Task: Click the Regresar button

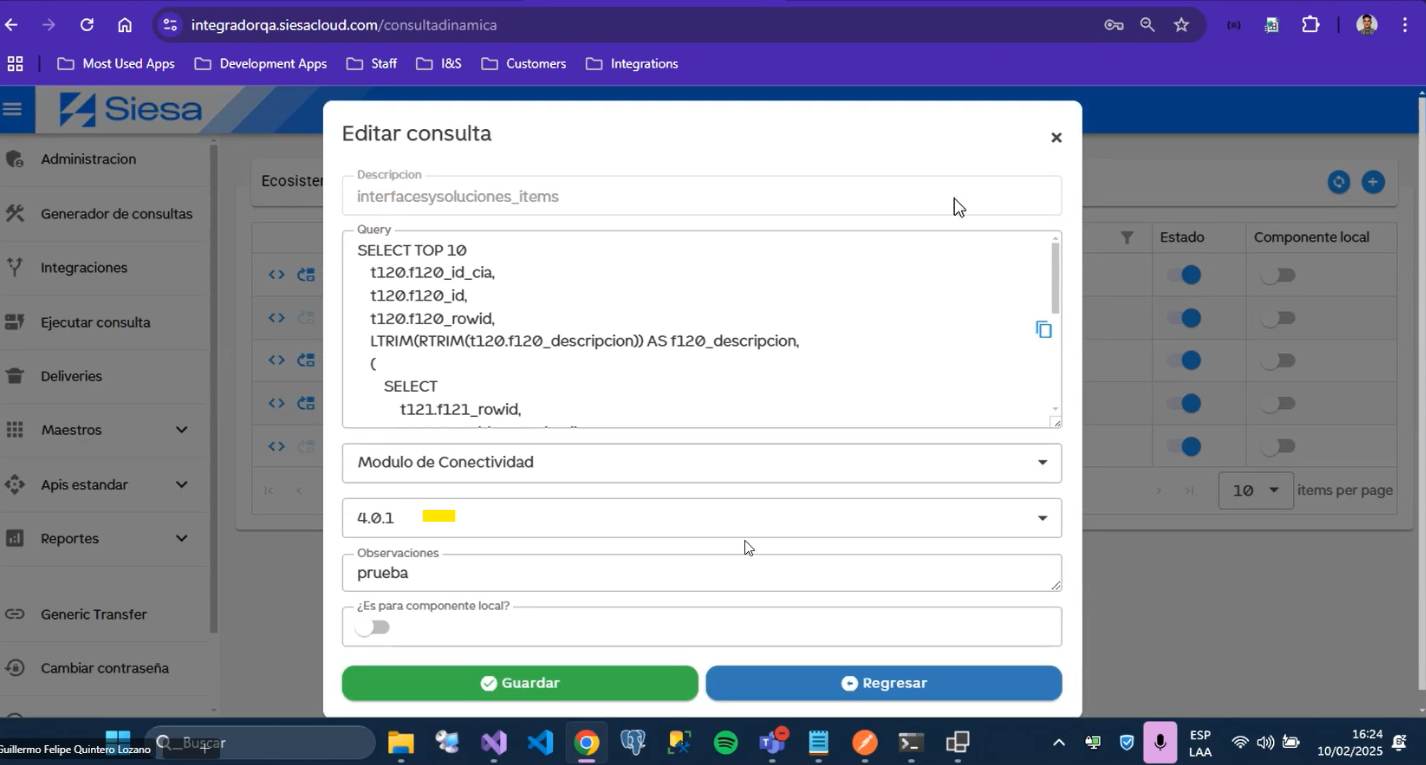Action: click(x=883, y=683)
